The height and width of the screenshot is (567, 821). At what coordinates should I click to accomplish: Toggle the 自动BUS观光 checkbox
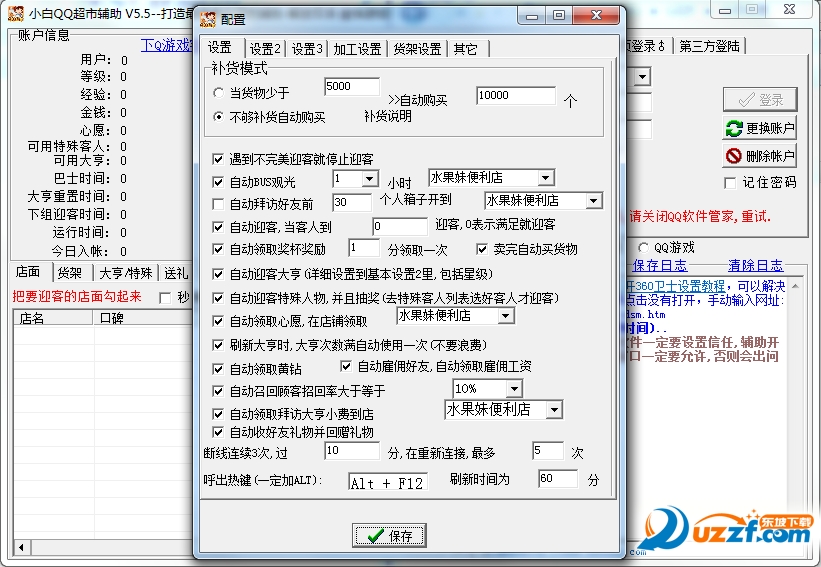pyautogui.click(x=218, y=182)
